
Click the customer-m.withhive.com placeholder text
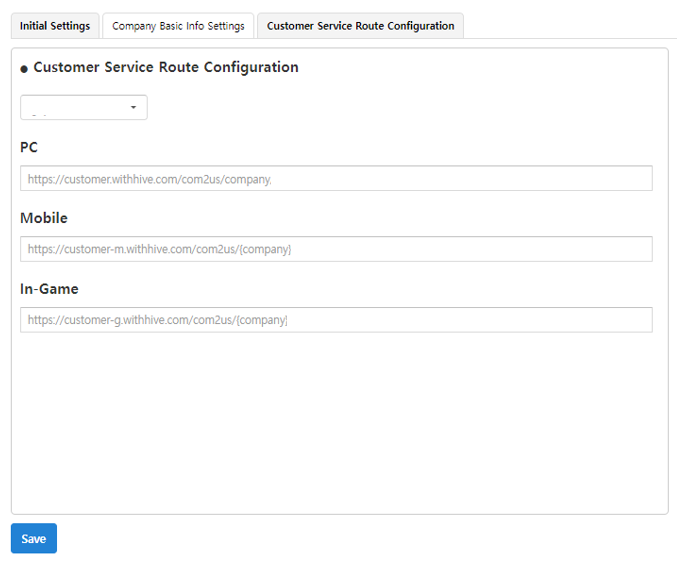click(x=160, y=249)
